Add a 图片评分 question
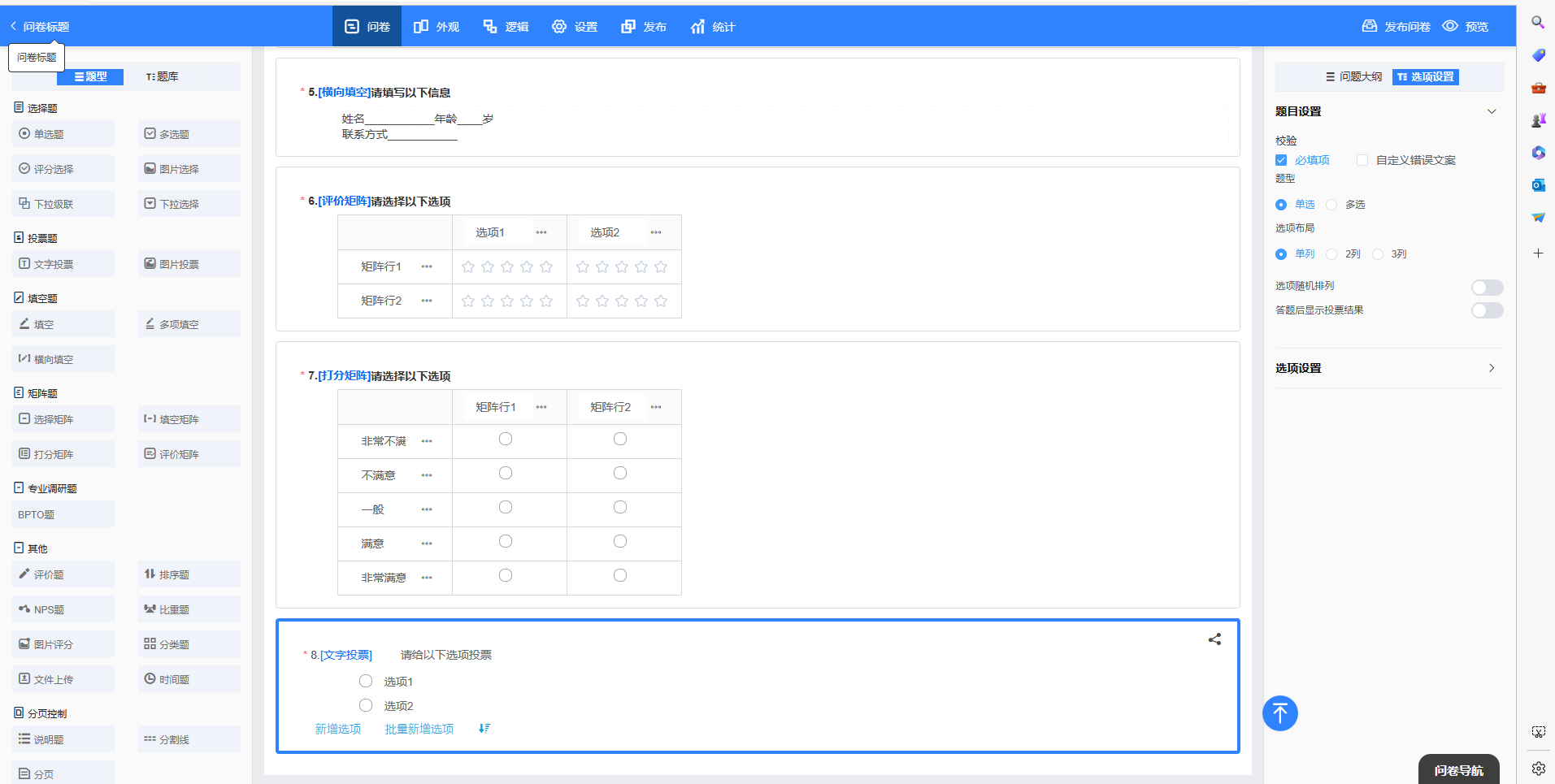 coord(63,644)
